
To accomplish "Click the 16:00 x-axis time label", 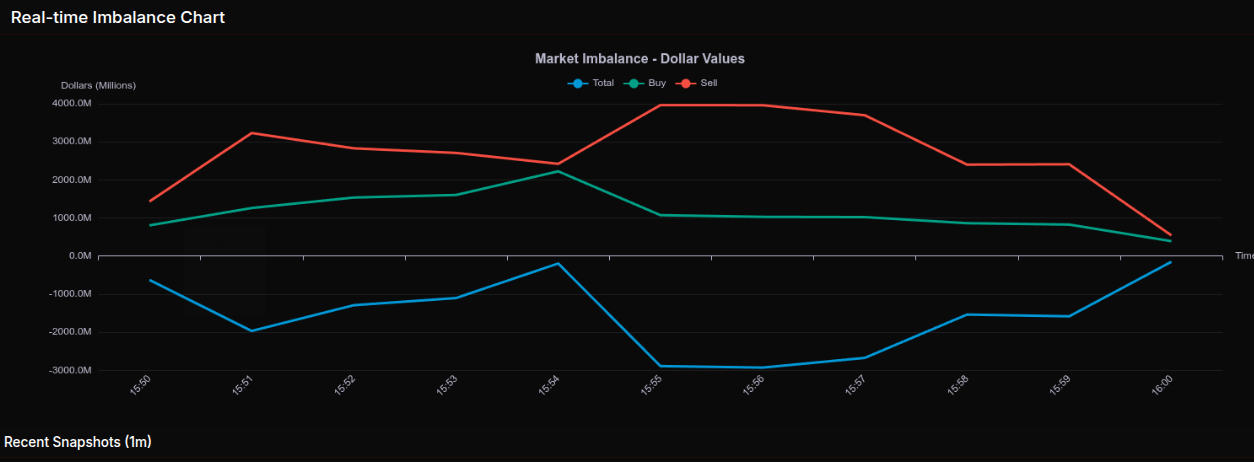I will pos(1161,386).
